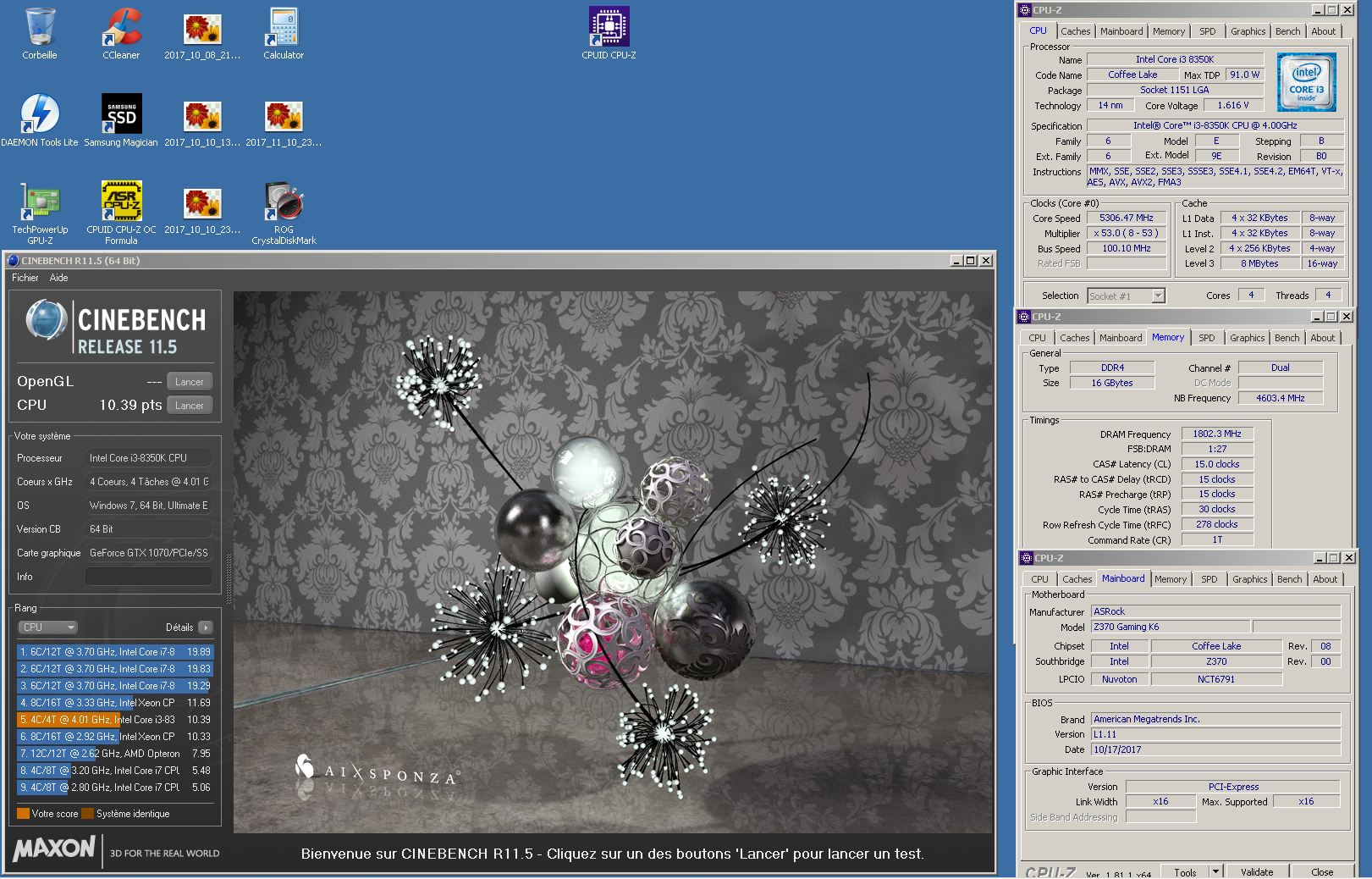Click the Info text field in Cinebench
This screenshot has width=1372, height=879.
148,577
